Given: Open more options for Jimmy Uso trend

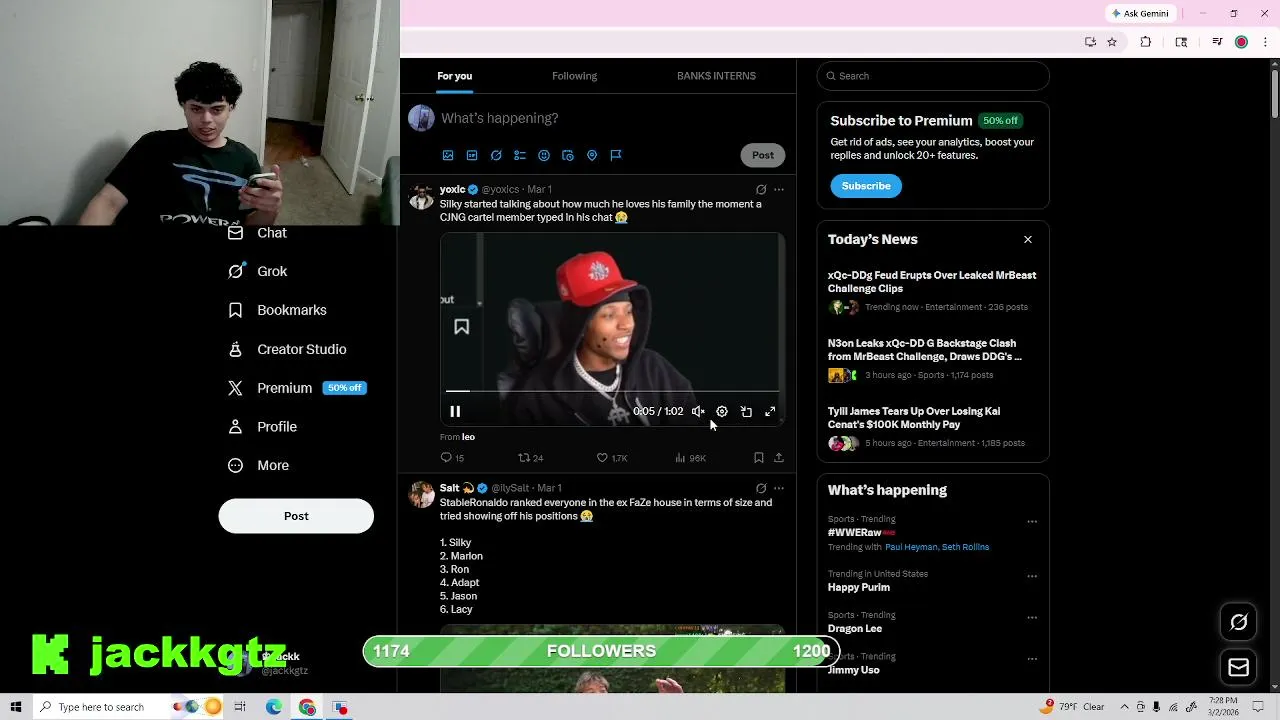Looking at the screenshot, I should pyautogui.click(x=1032, y=659).
